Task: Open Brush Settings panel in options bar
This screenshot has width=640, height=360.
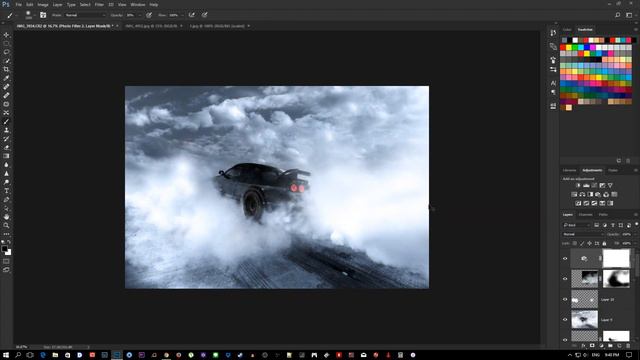Action: pos(43,15)
